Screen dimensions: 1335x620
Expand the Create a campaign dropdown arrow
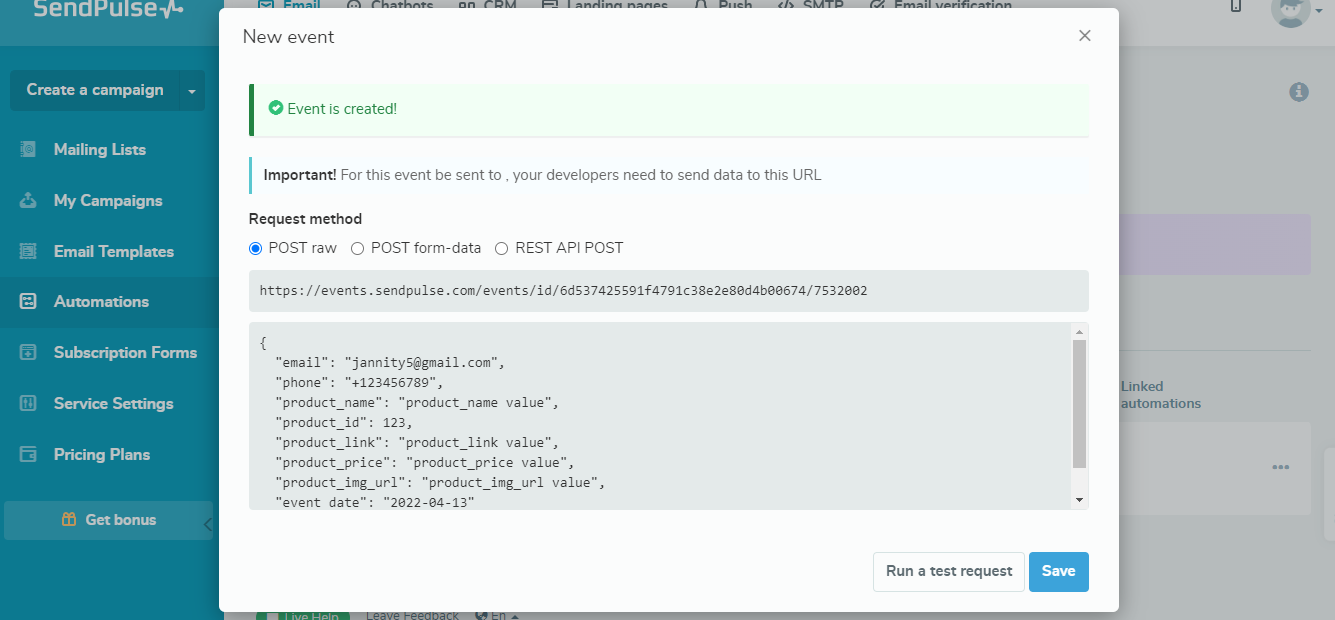(191, 89)
